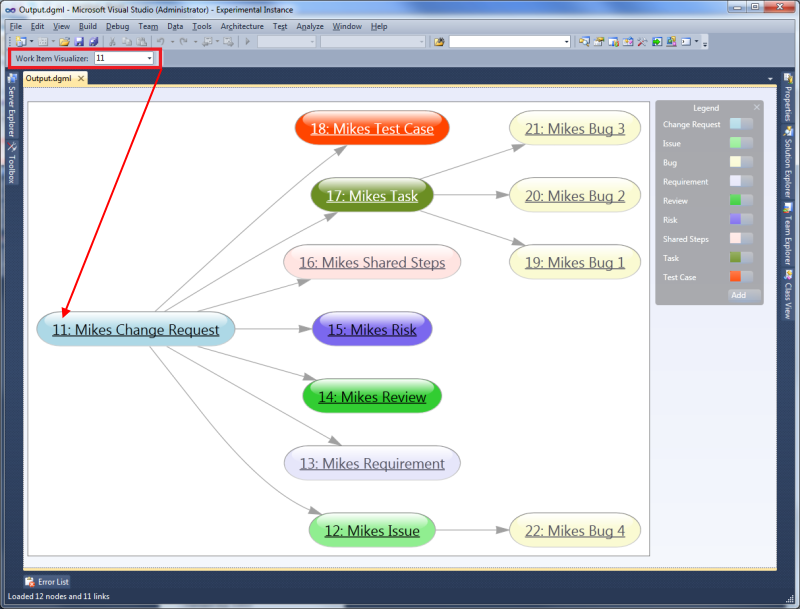Click the 17: Mikes Task node link

(372, 196)
